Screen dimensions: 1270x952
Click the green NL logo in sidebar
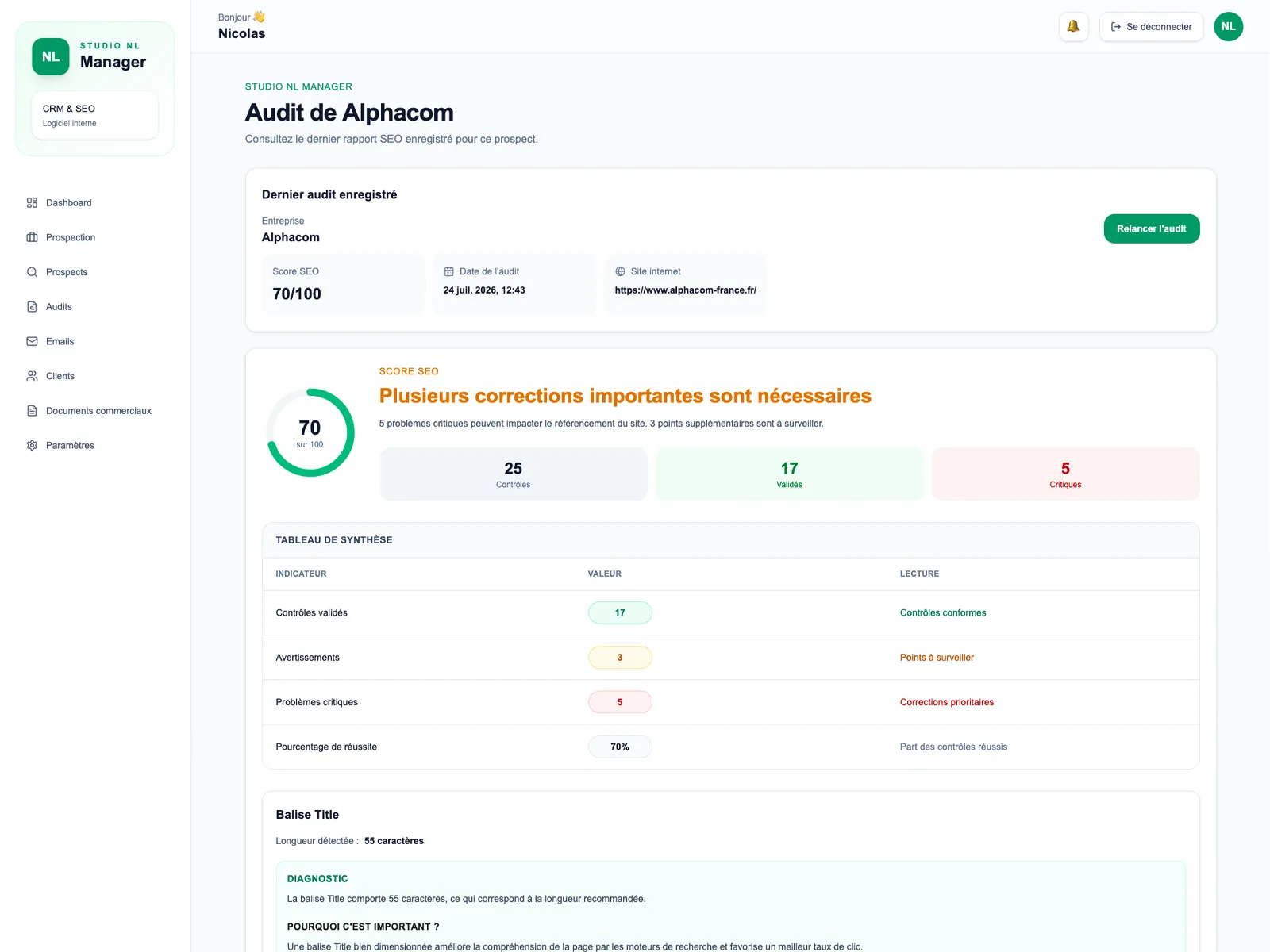click(51, 57)
